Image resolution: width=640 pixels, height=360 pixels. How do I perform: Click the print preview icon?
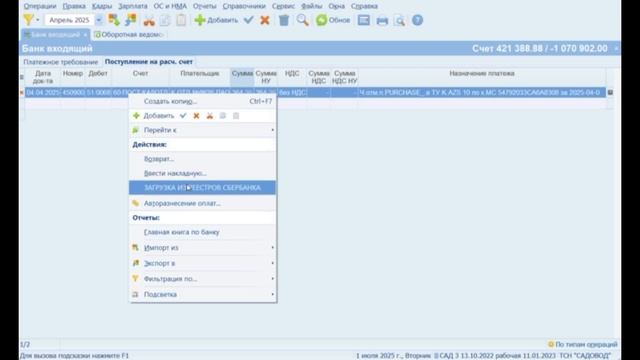[x=400, y=20]
